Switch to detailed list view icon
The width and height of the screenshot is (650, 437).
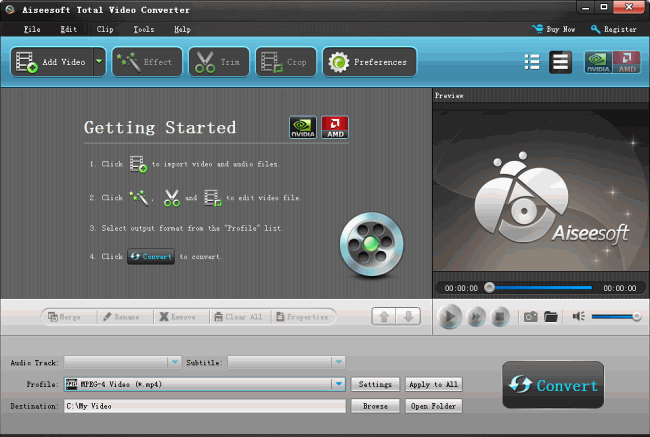tap(532, 62)
